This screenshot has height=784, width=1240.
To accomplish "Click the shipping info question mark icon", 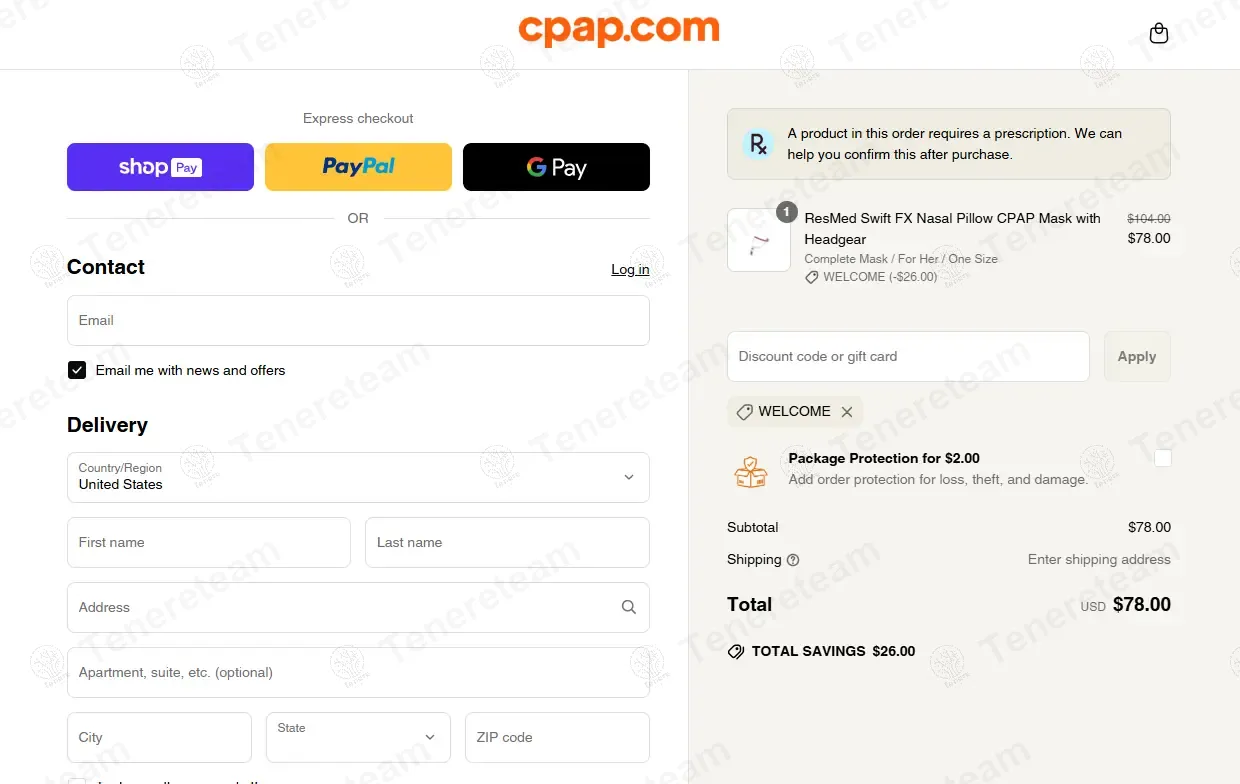I will coord(793,560).
